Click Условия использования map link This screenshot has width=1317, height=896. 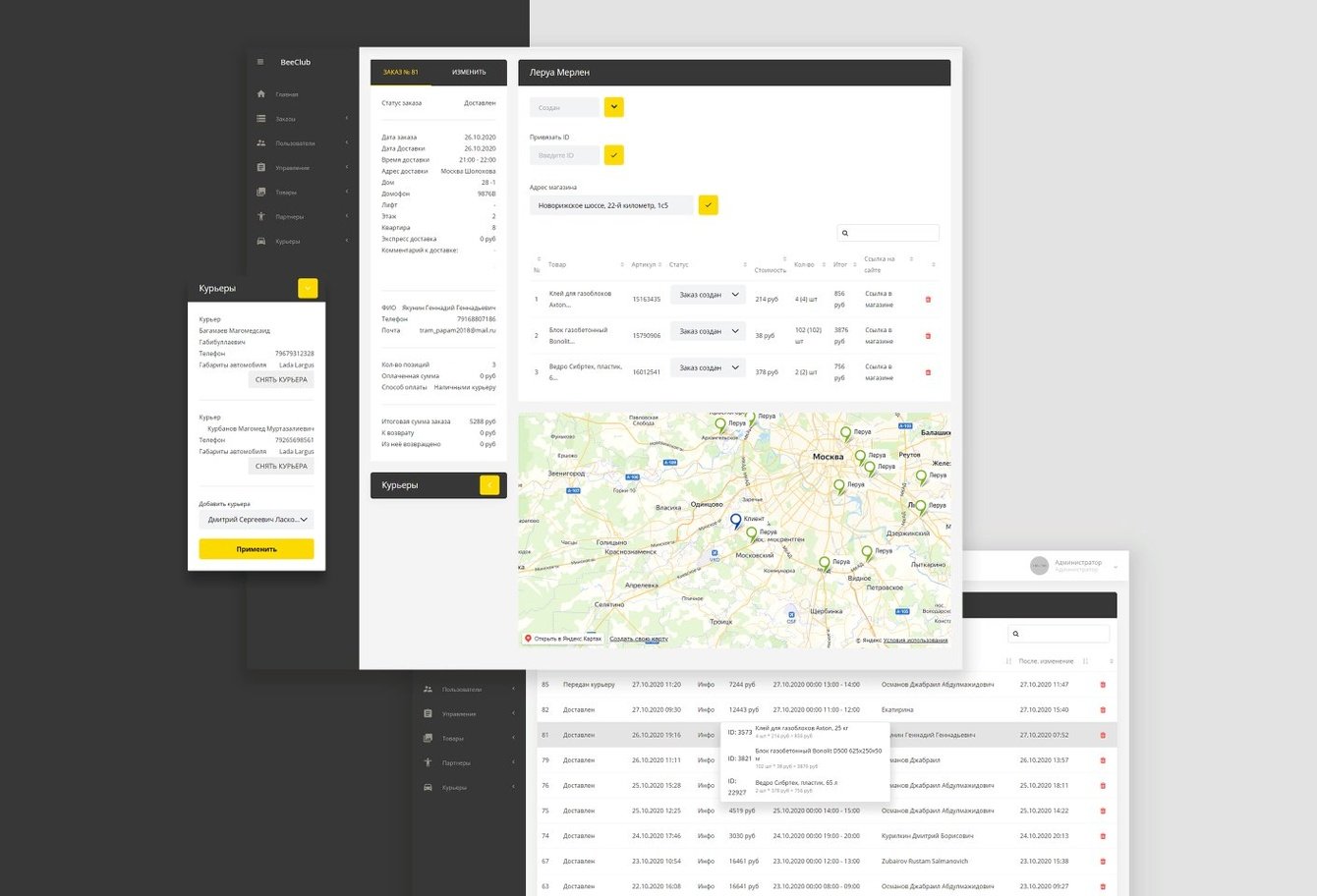tap(916, 641)
